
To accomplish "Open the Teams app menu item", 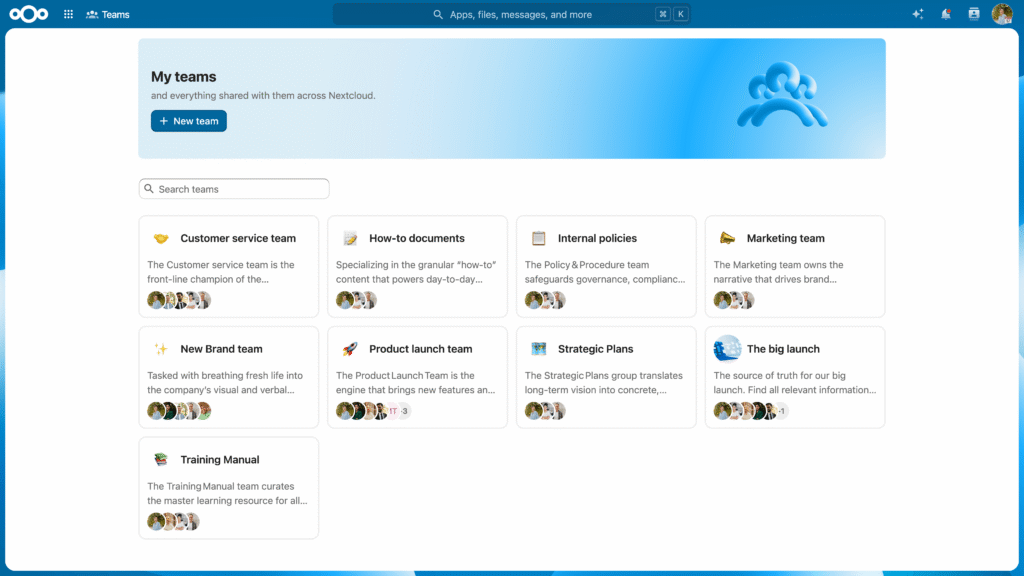I will coord(108,14).
